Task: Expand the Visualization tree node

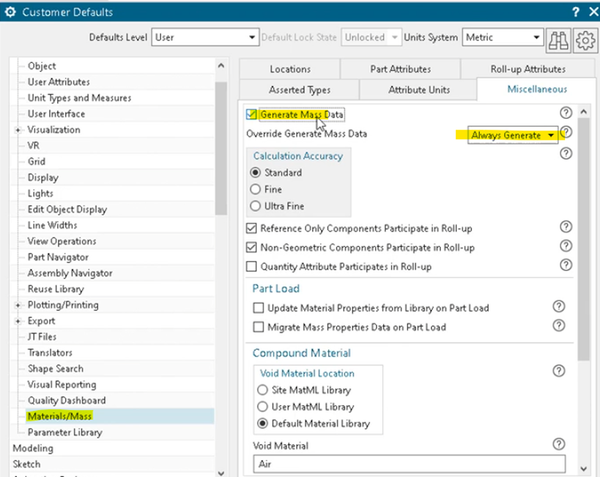Action: click(18, 130)
